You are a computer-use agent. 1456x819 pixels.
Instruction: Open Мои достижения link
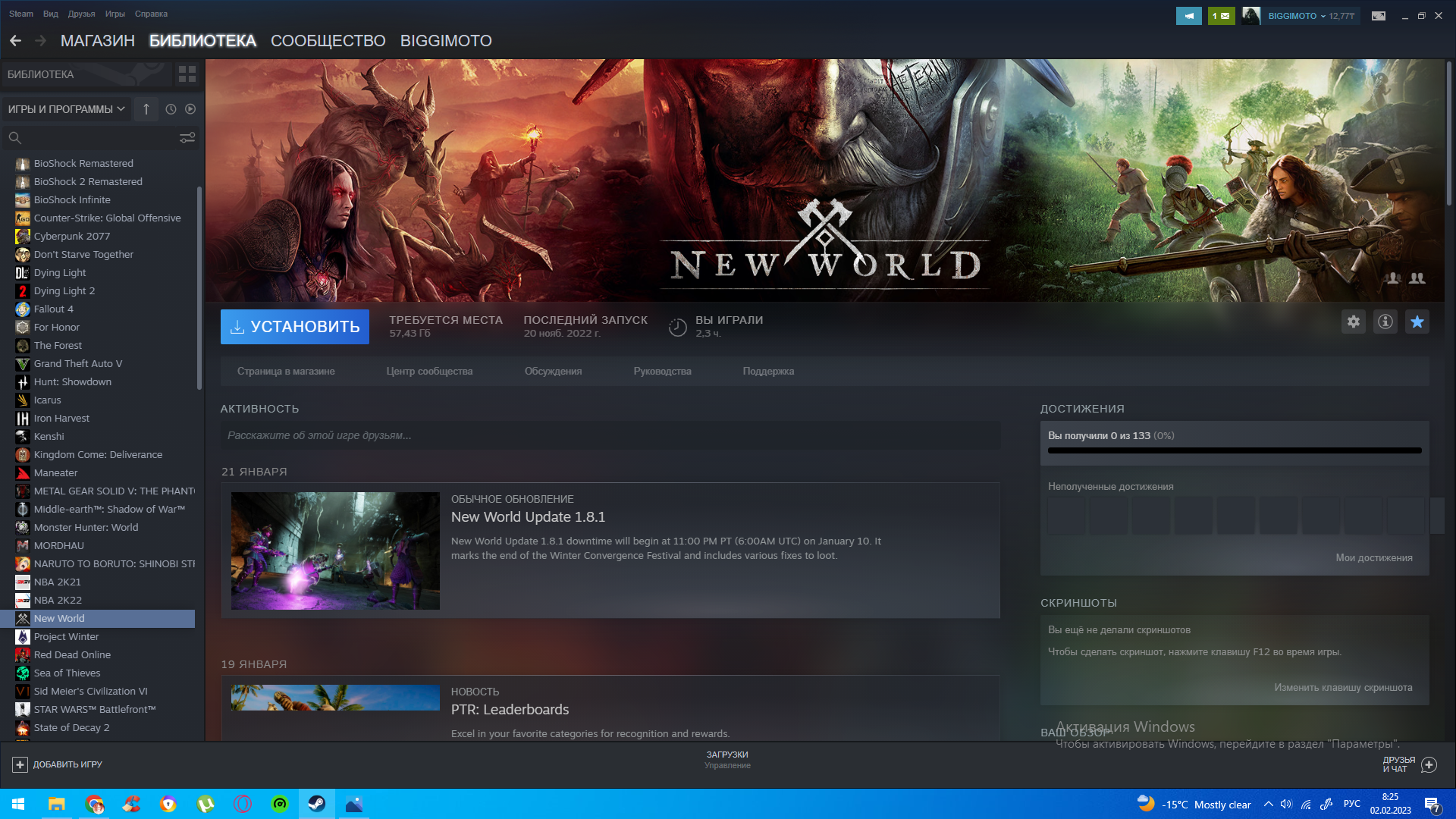[x=1374, y=558]
